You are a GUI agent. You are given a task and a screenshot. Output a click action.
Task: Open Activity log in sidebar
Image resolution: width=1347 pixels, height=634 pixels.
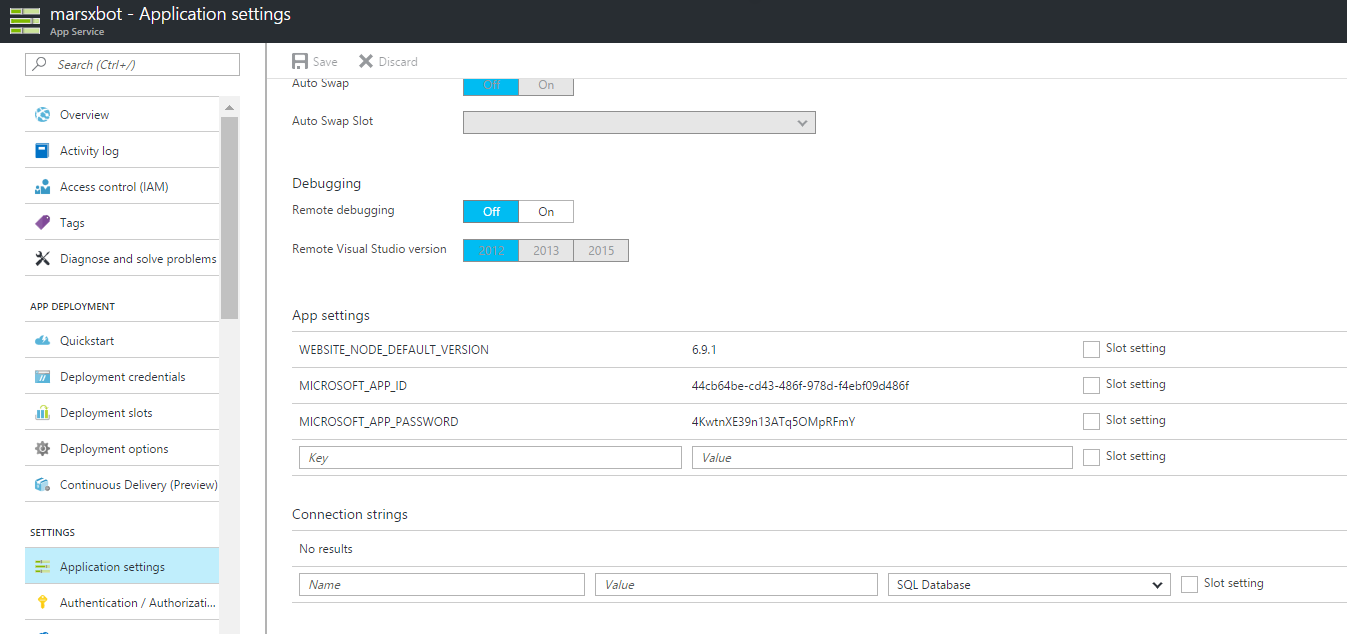(x=122, y=151)
